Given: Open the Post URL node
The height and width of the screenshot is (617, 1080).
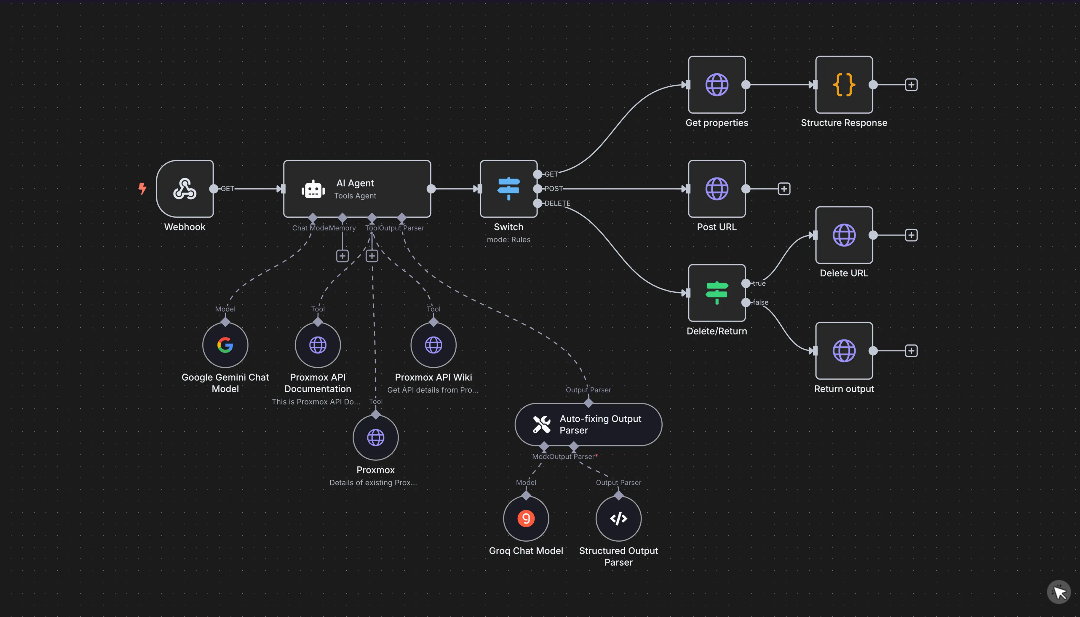Looking at the screenshot, I should (x=716, y=189).
